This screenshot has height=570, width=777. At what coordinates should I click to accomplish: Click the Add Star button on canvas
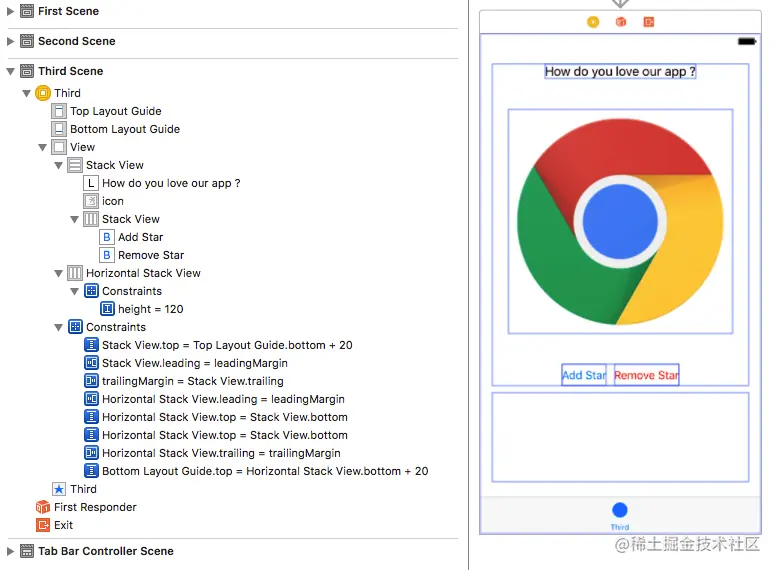click(x=585, y=375)
